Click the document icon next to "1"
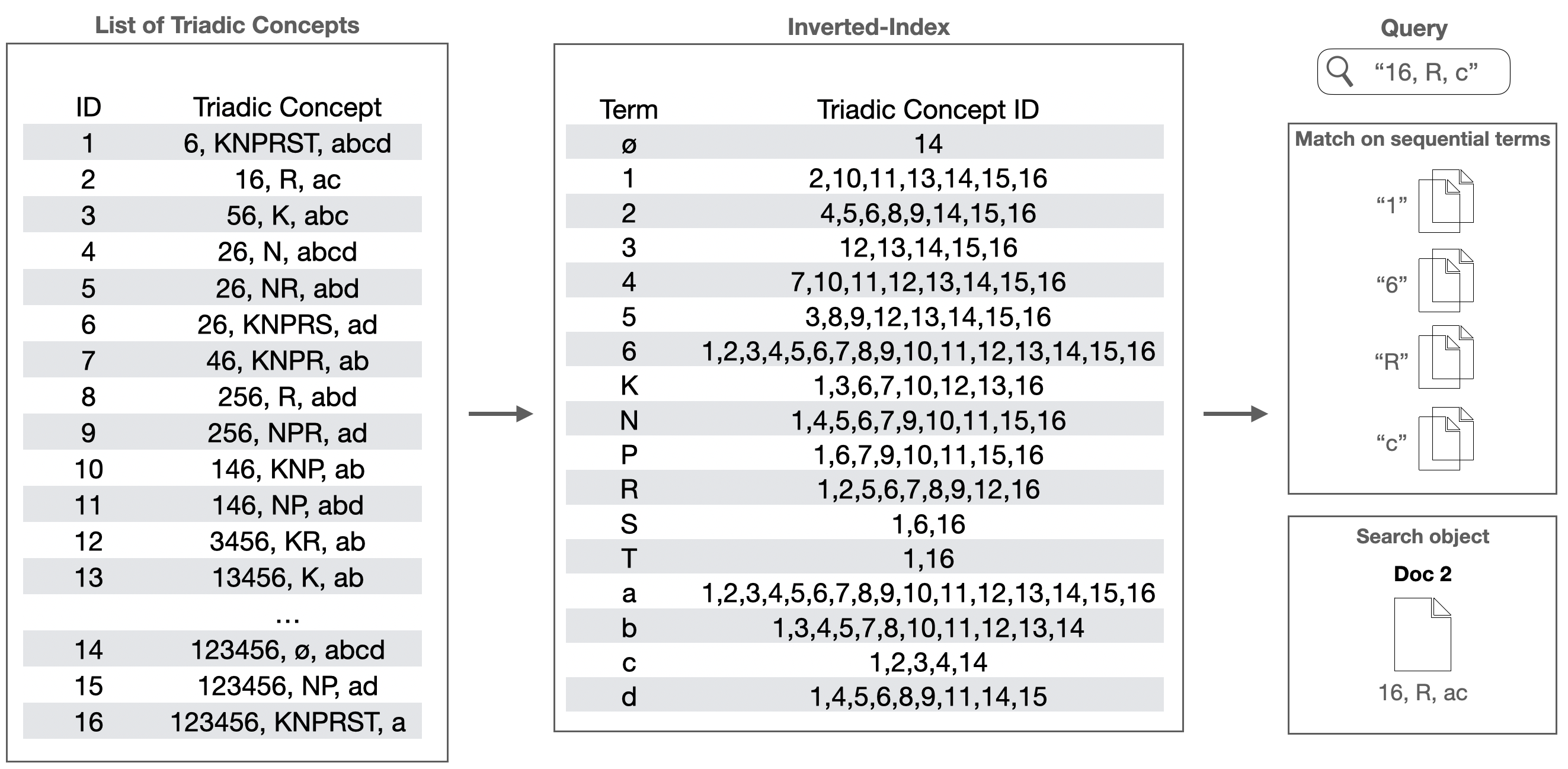 click(1445, 201)
